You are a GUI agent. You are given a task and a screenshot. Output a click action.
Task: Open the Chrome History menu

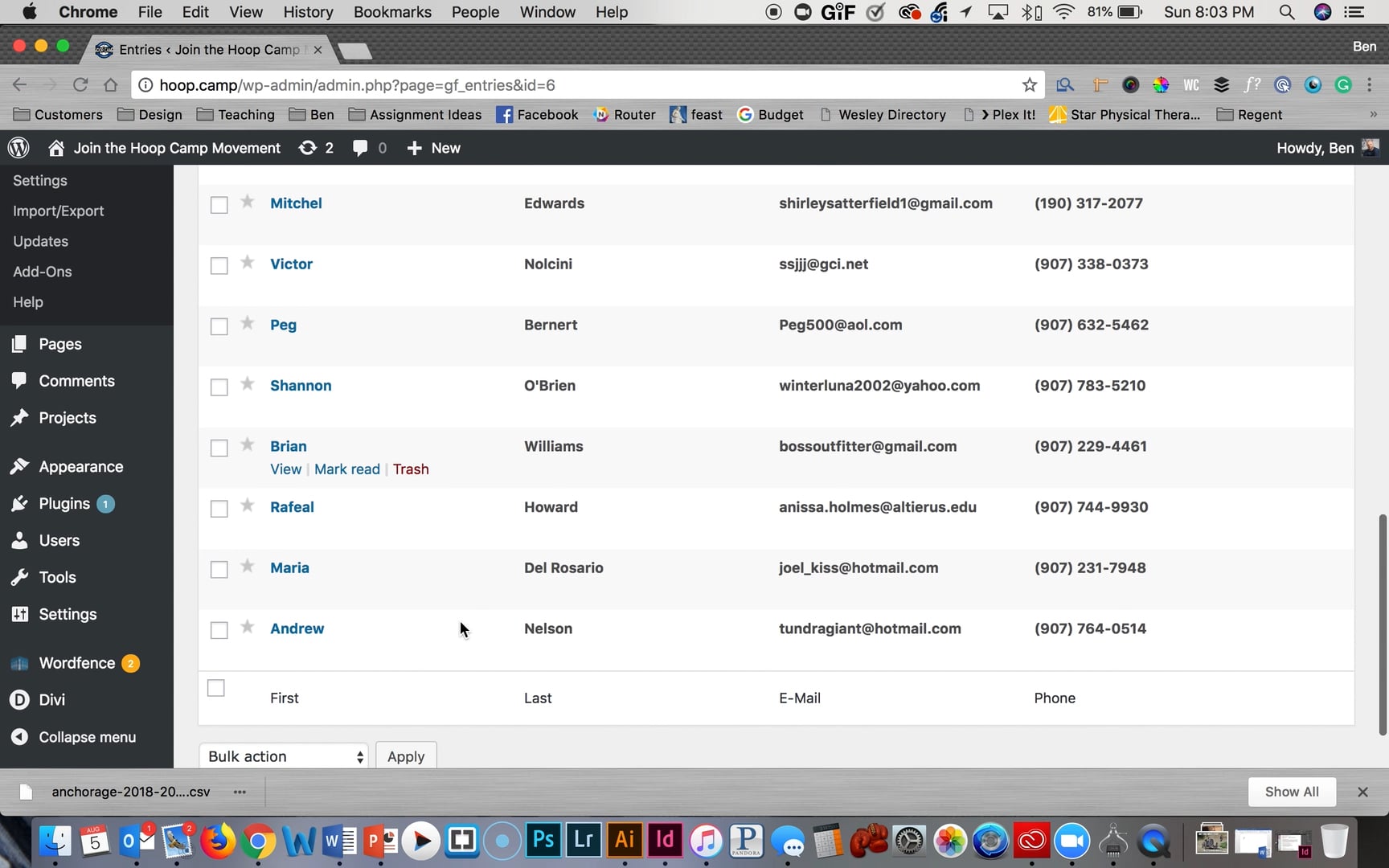(308, 12)
